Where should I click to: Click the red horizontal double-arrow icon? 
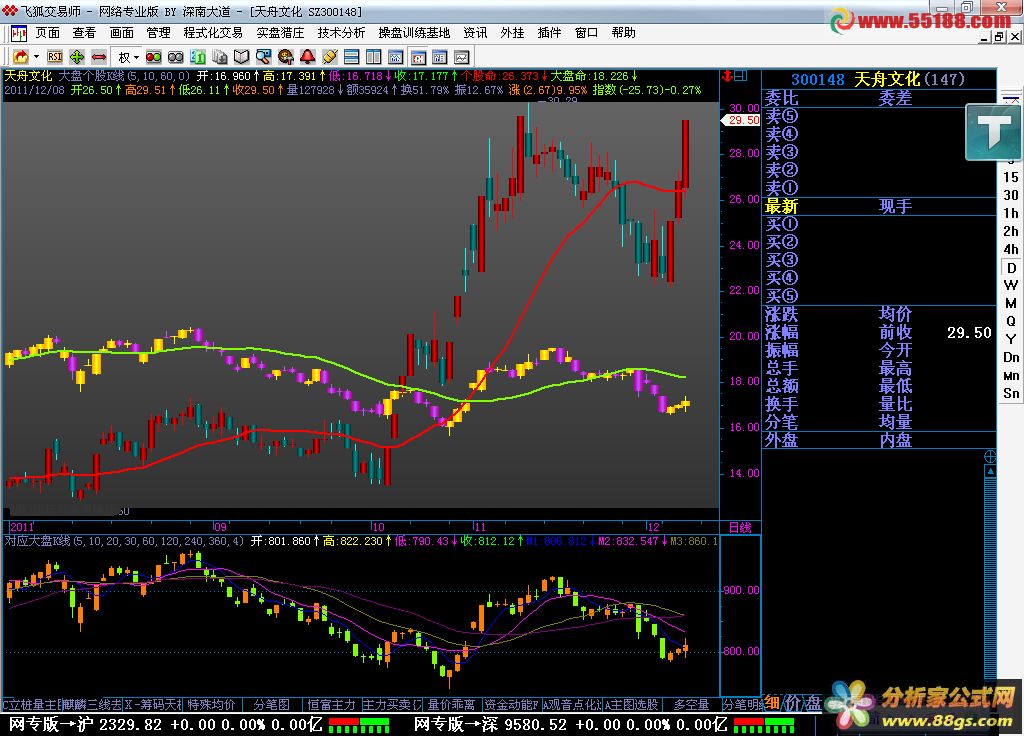pyautogui.click(x=99, y=57)
